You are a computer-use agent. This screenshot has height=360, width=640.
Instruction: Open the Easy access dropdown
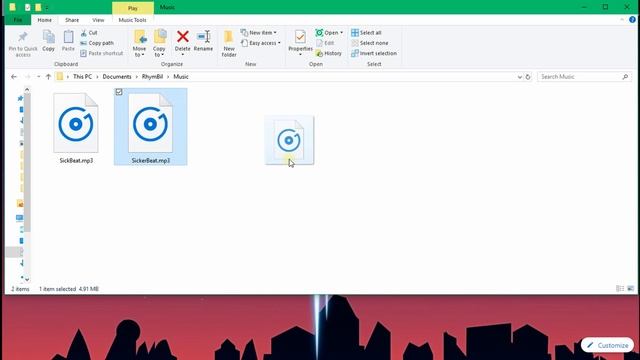[260, 43]
